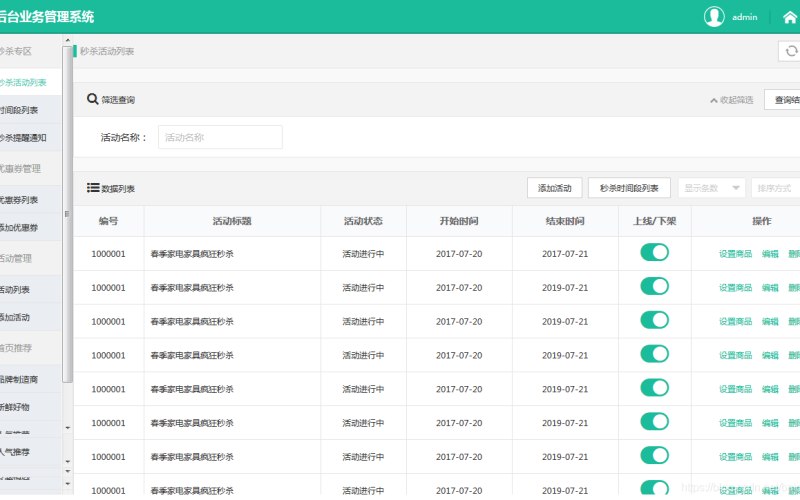The image size is (800, 500).
Task: Click the magnifier icon beside 筛选查询
Action: coord(92,99)
